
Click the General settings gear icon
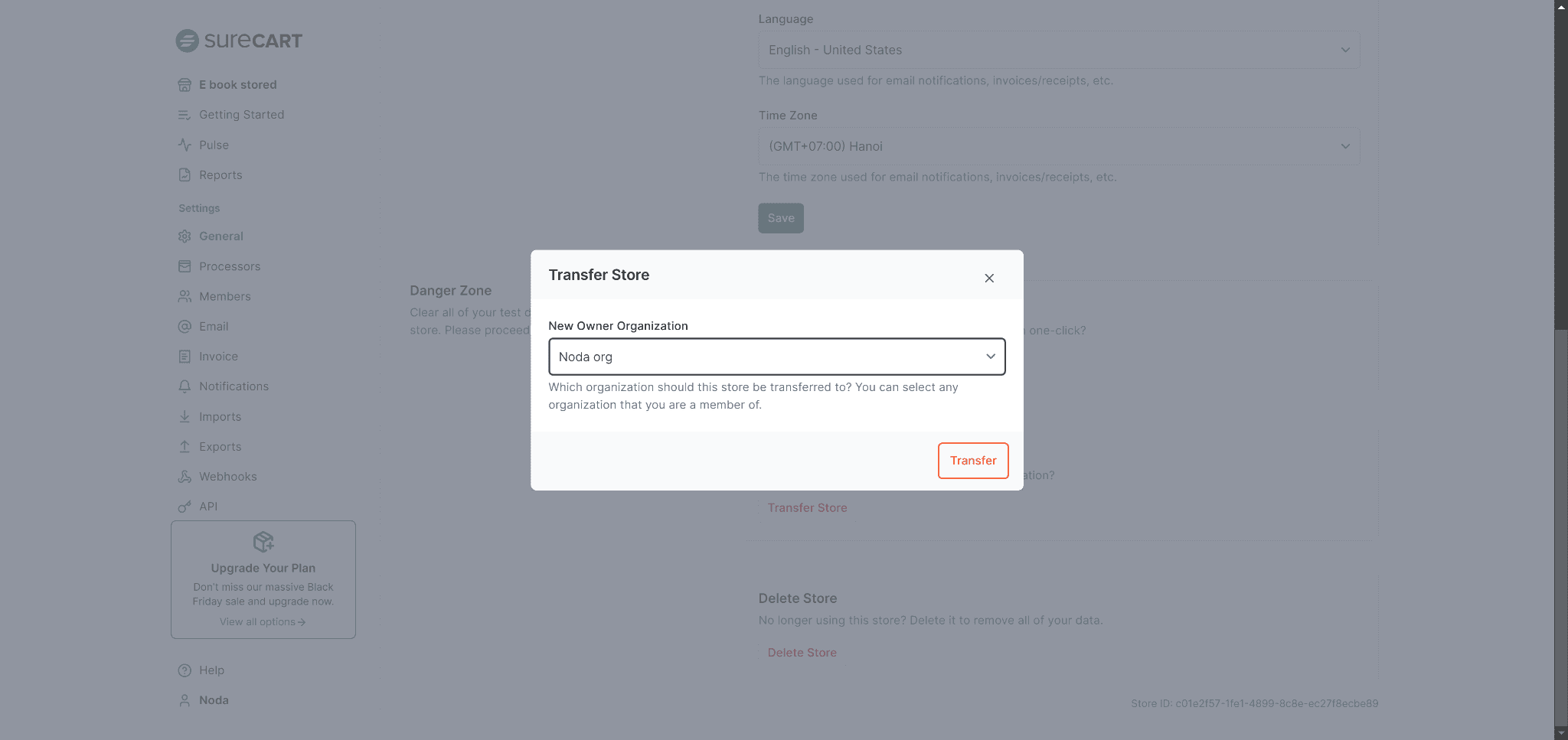click(x=185, y=236)
